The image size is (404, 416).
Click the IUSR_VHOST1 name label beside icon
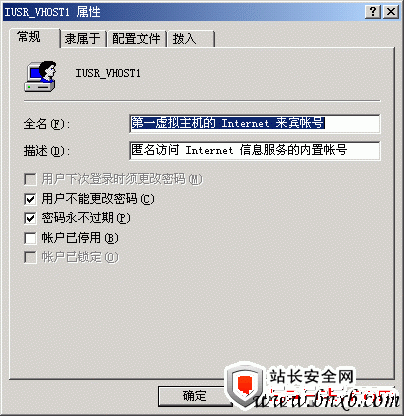coord(108,73)
